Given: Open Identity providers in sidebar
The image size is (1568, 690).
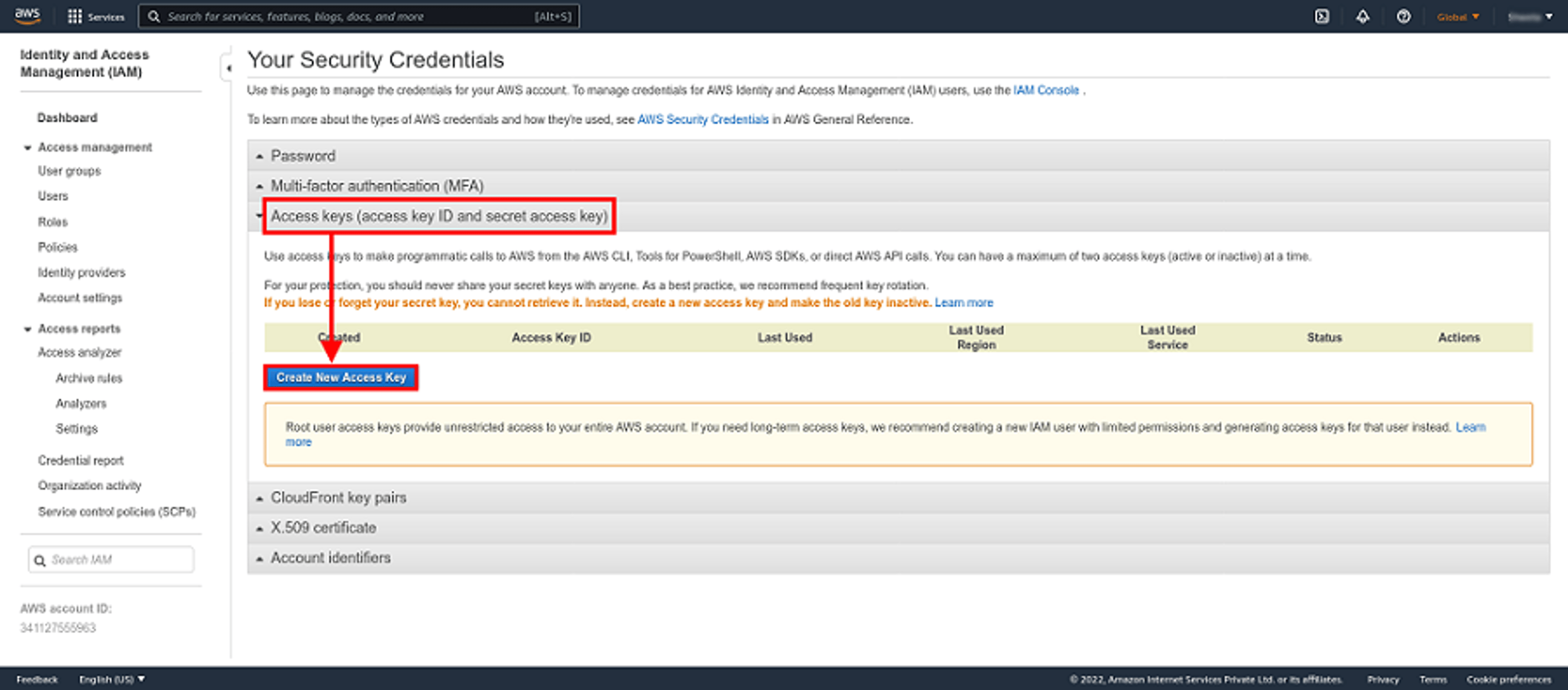Looking at the screenshot, I should [x=82, y=272].
